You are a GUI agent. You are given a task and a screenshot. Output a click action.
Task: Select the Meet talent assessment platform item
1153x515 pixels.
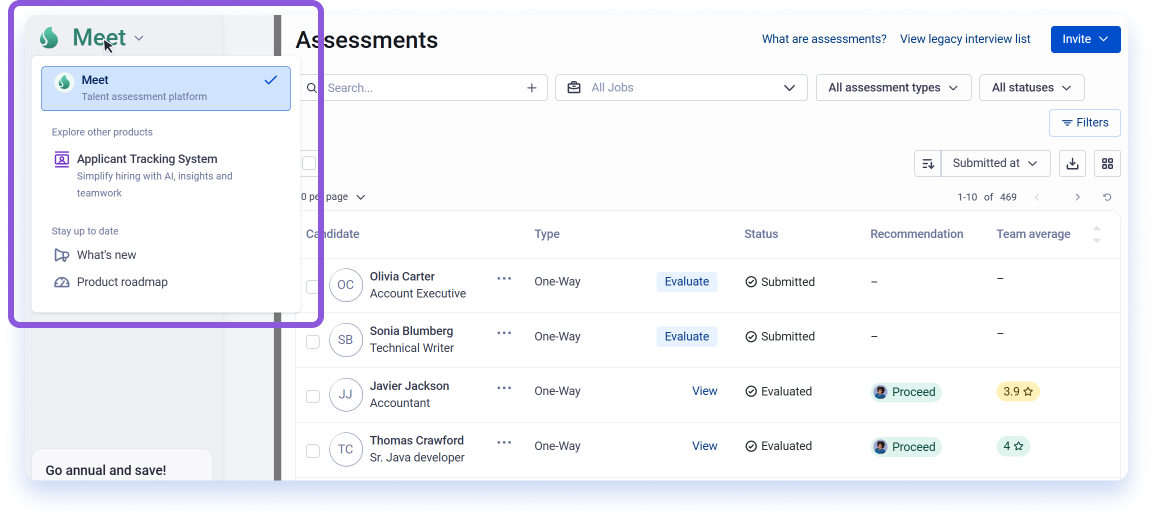point(165,88)
